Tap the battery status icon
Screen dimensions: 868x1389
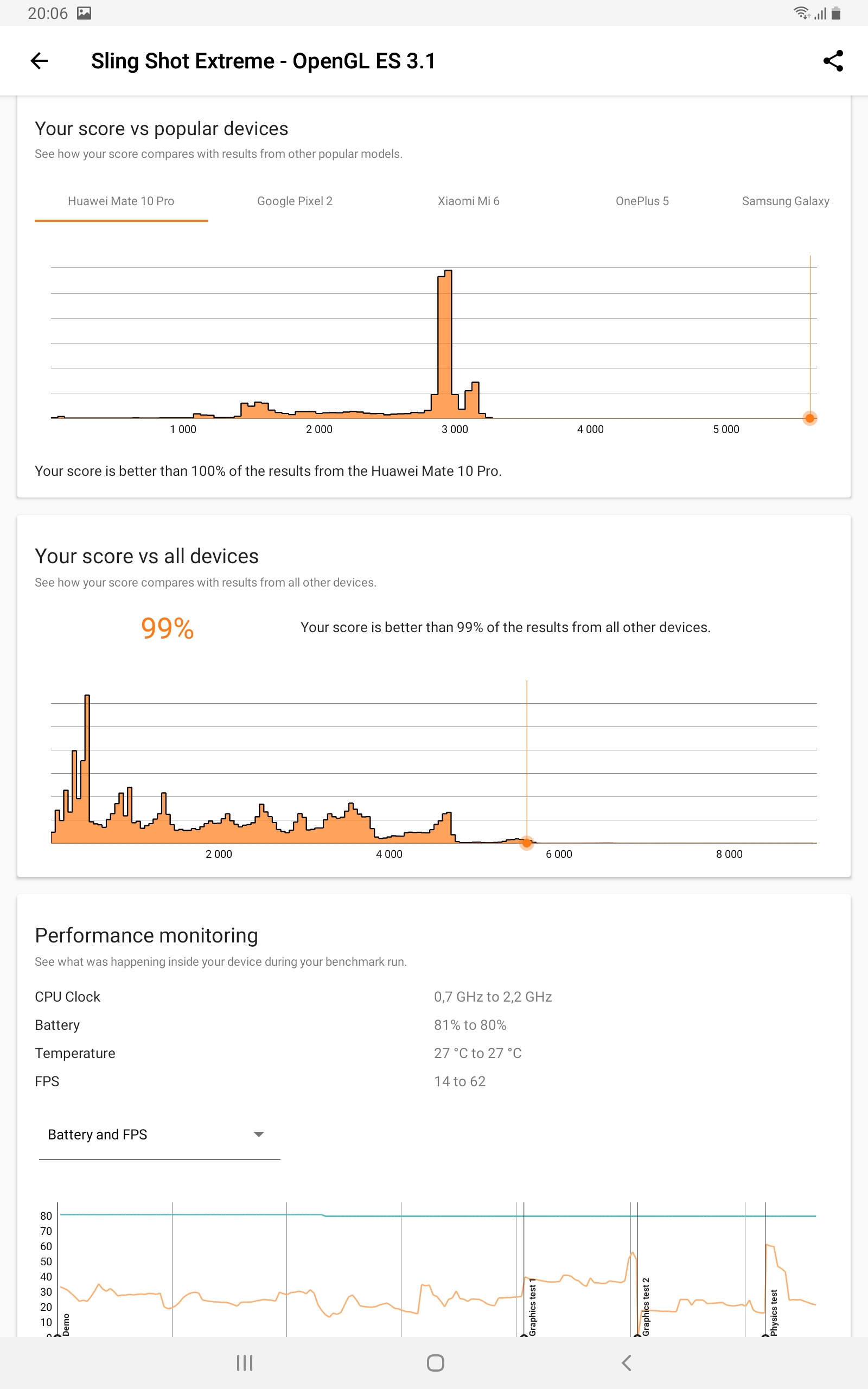click(x=836, y=13)
